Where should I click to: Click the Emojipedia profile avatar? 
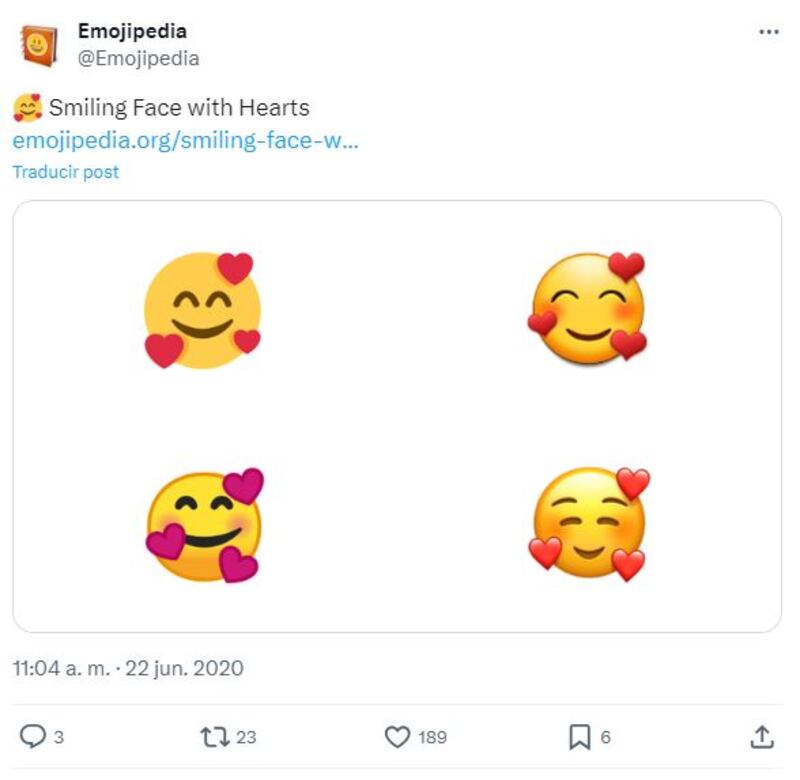39,46
